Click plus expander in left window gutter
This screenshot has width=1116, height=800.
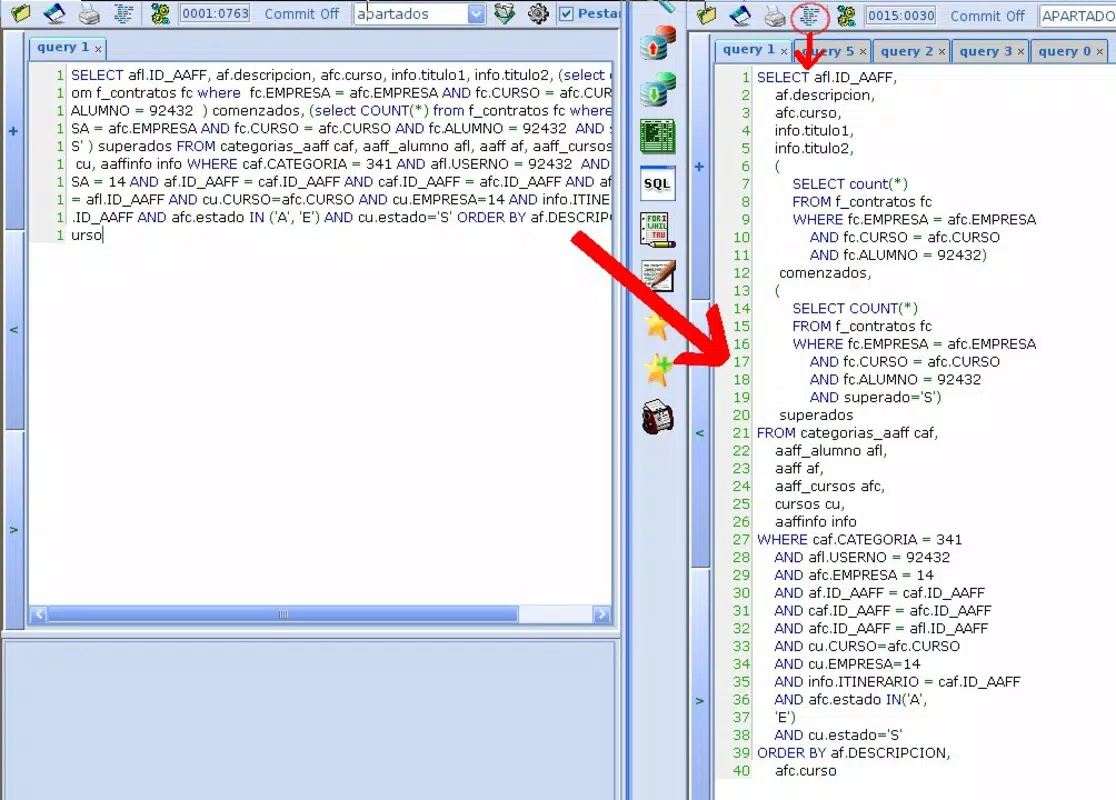coord(14,131)
